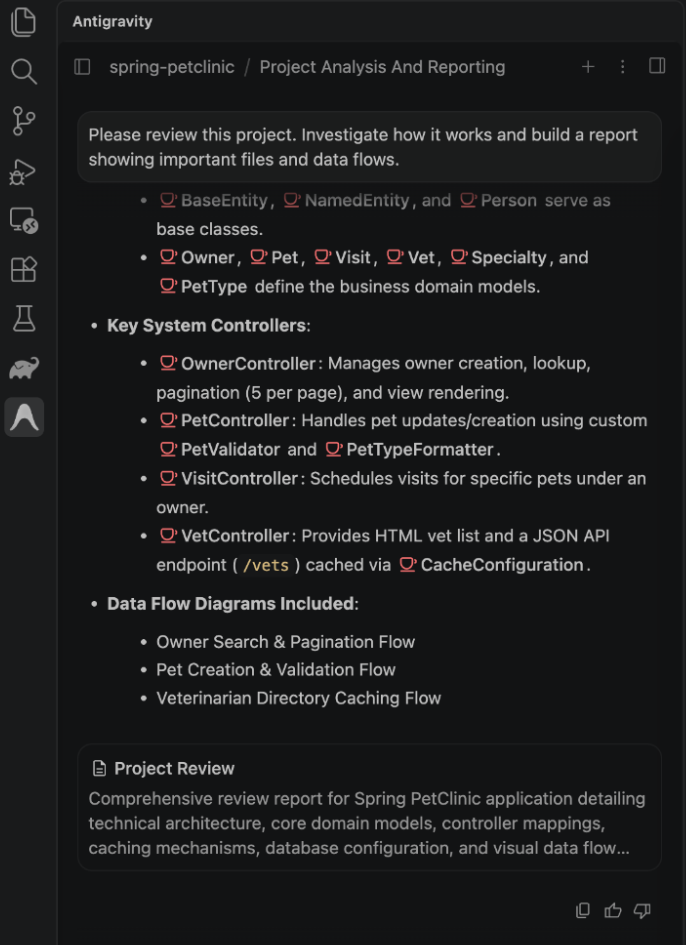Open the Specialty class link
686x945 pixels.
(498, 257)
